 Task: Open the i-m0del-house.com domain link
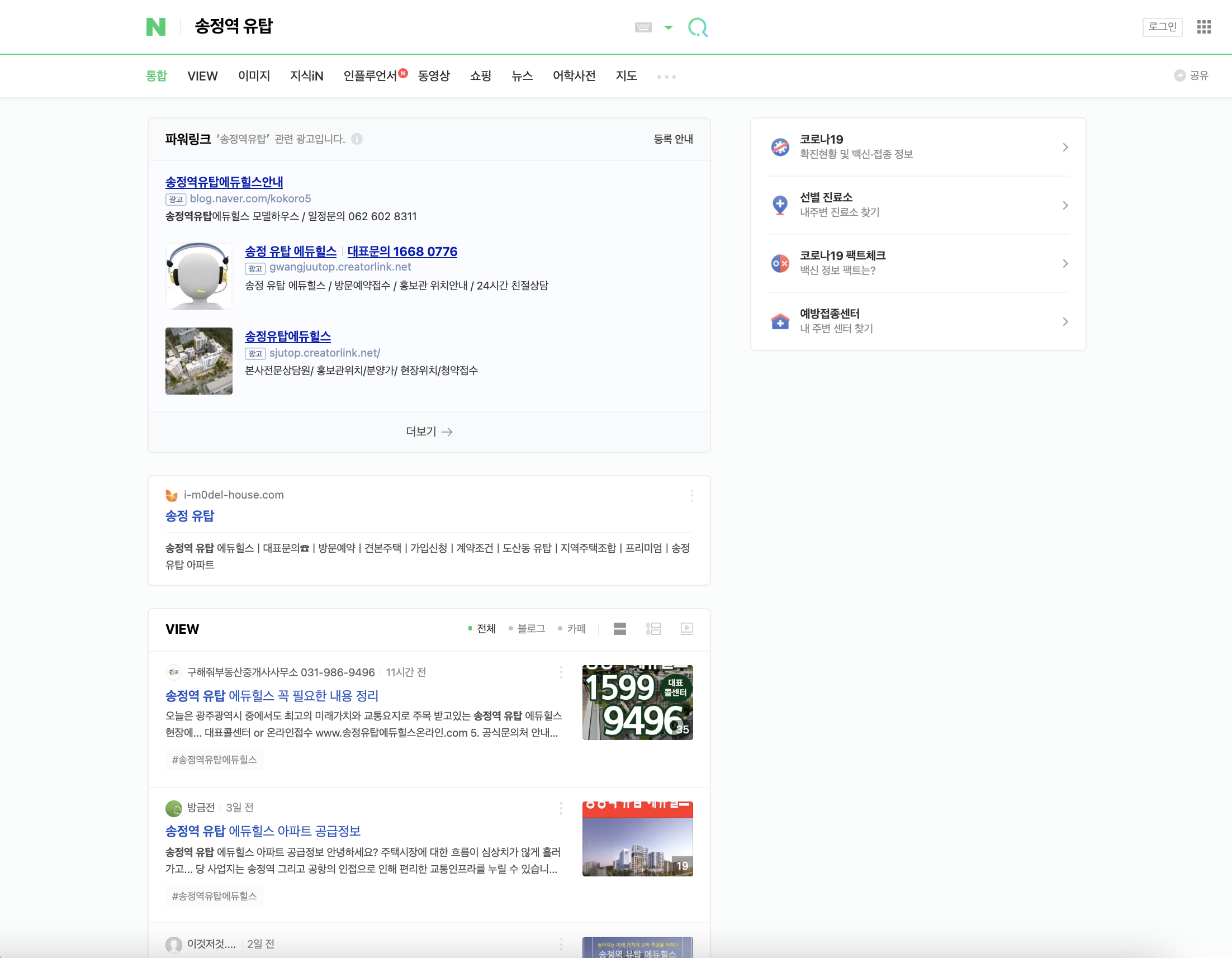(x=234, y=495)
